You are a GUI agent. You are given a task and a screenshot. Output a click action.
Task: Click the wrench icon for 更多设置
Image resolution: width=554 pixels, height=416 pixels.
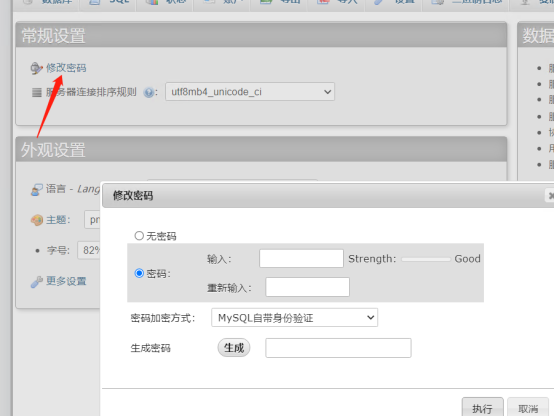point(36,282)
